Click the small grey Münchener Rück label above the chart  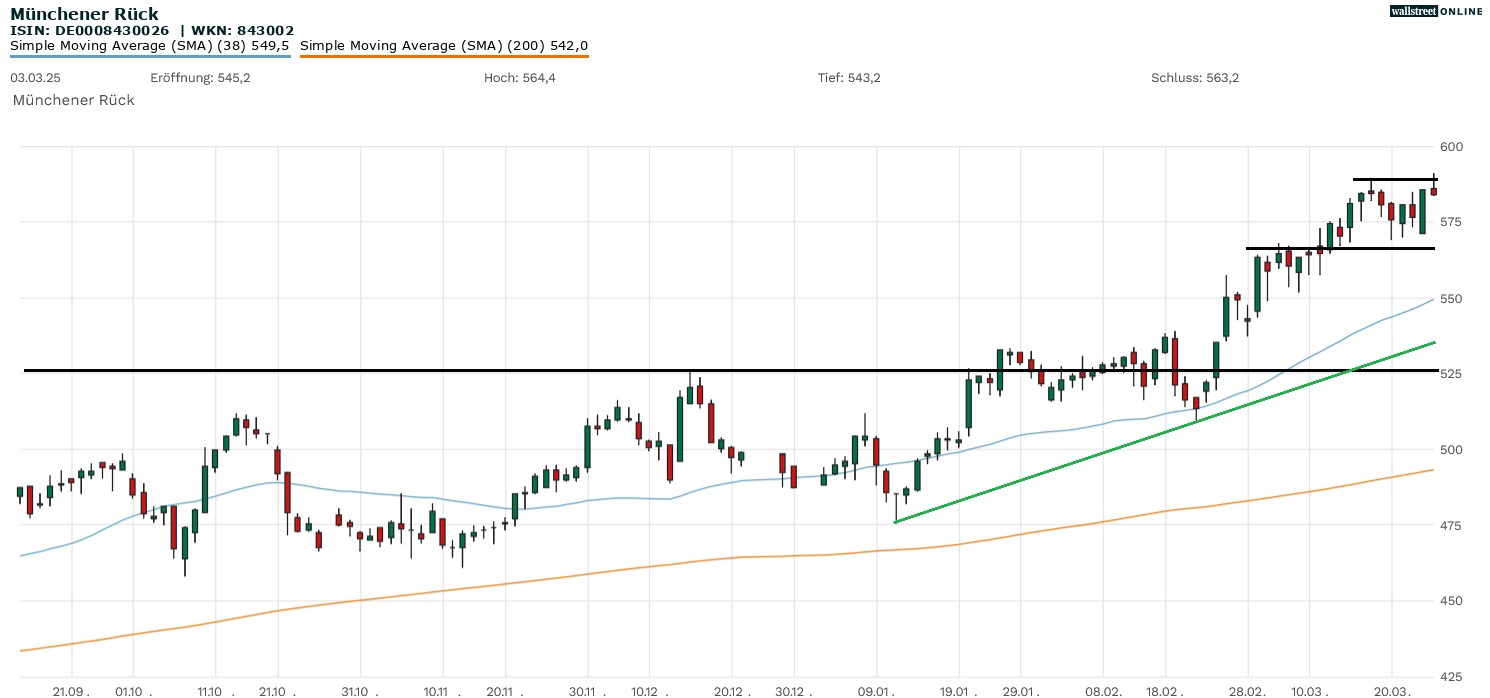coord(73,100)
